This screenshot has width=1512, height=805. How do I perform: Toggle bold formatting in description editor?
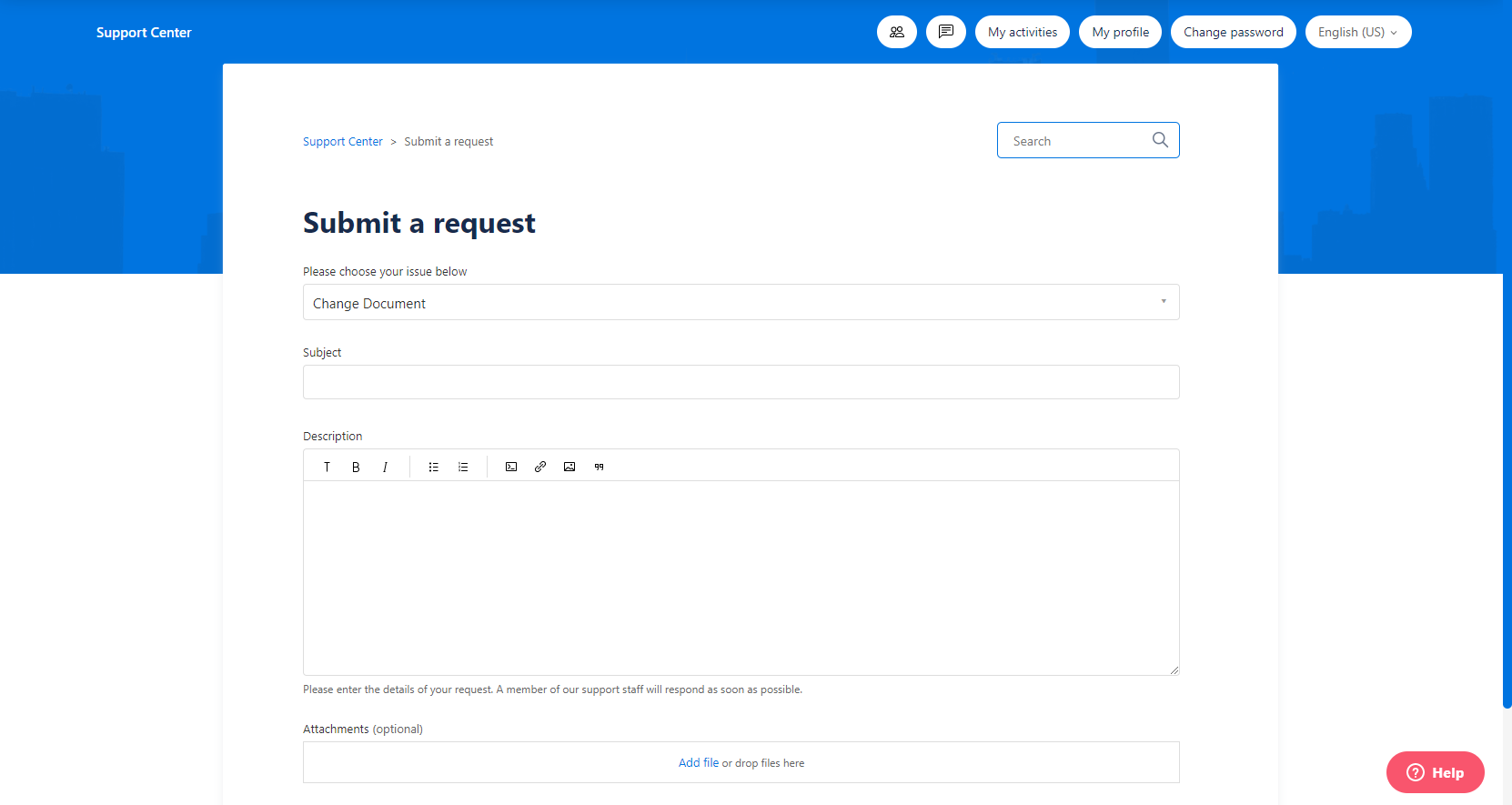pos(356,467)
